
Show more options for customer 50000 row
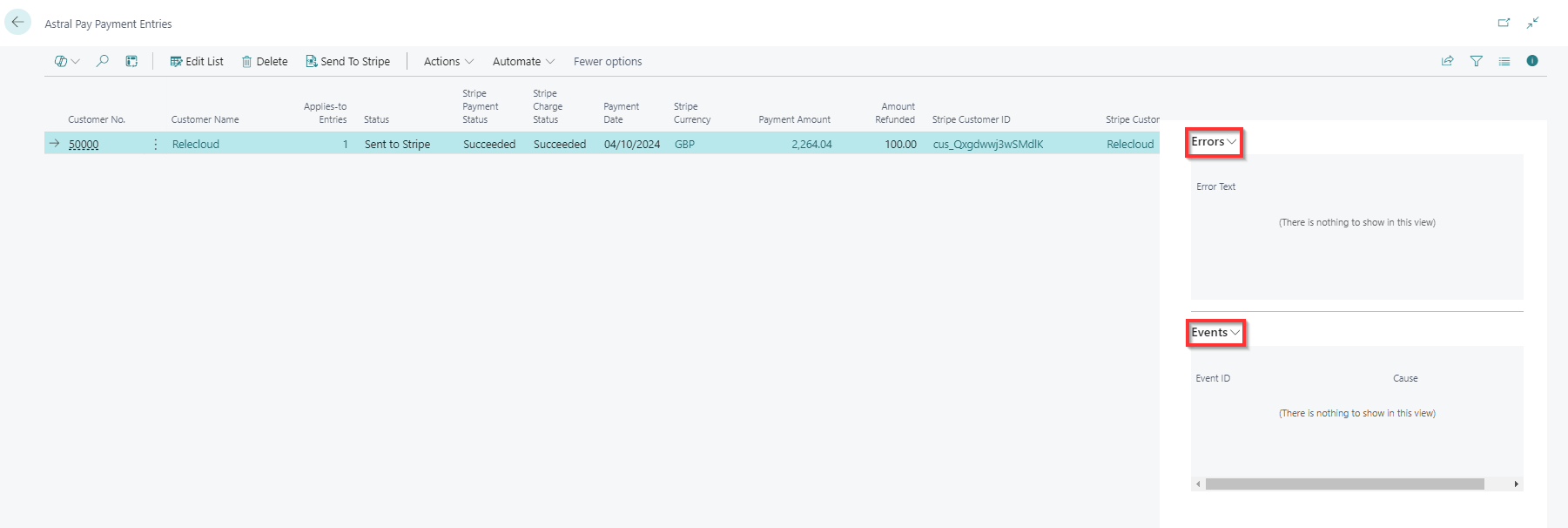(x=156, y=145)
